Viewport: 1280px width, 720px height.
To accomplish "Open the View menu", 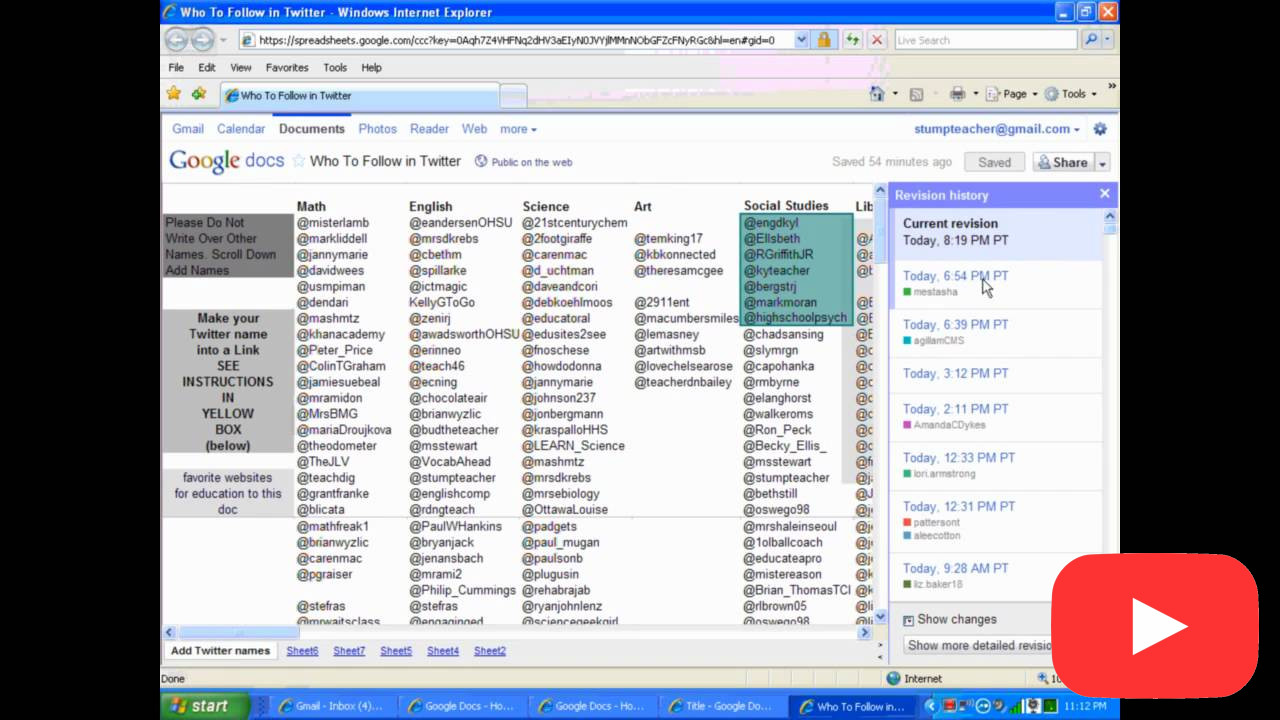I will coord(241,67).
